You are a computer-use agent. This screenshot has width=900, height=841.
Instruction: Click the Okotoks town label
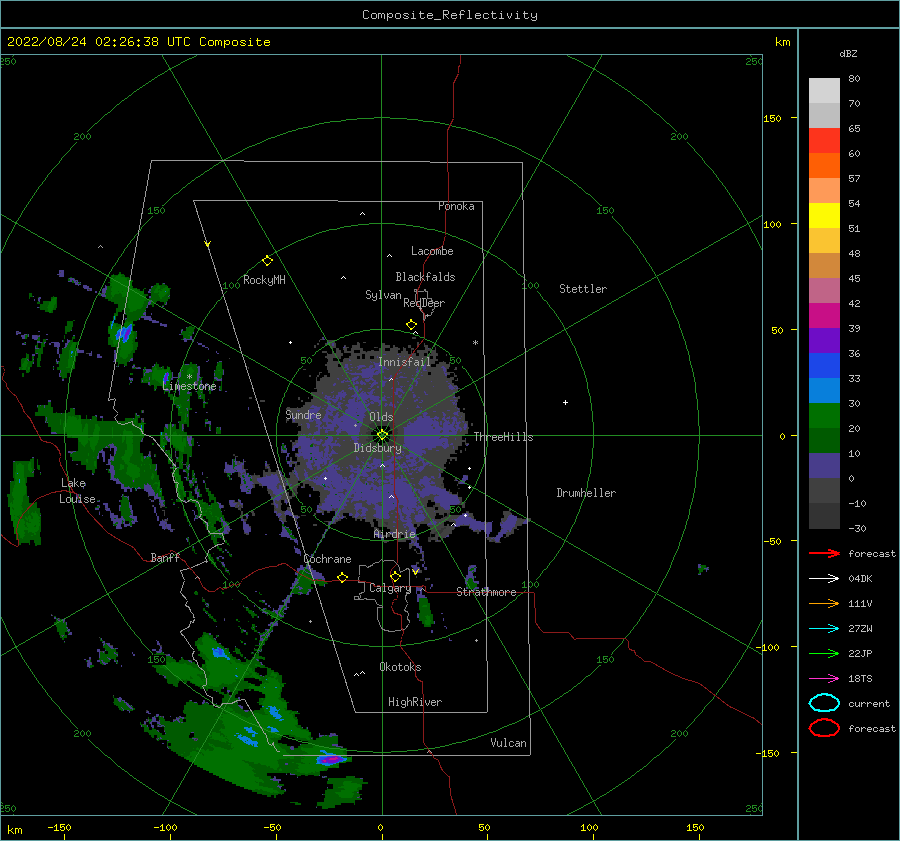tap(400, 667)
